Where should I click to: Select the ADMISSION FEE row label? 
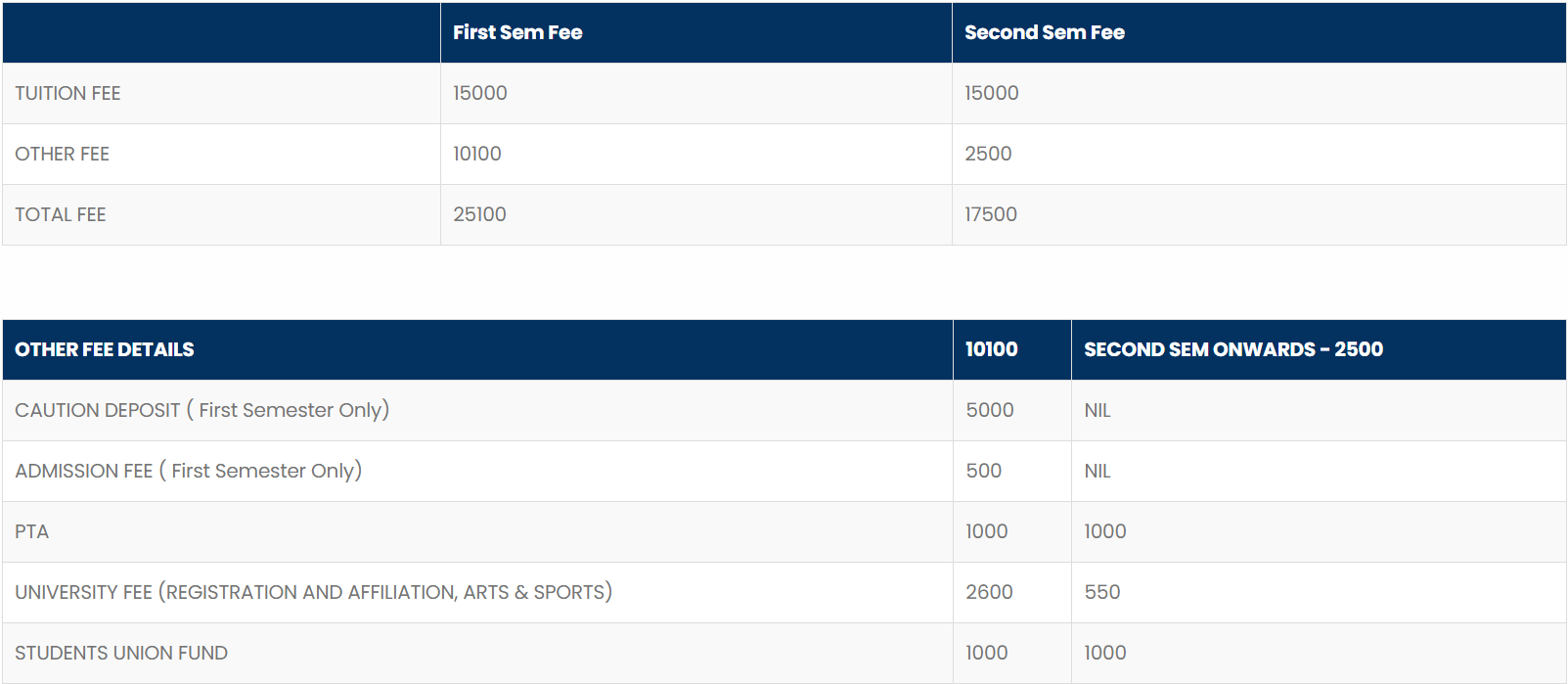[188, 471]
